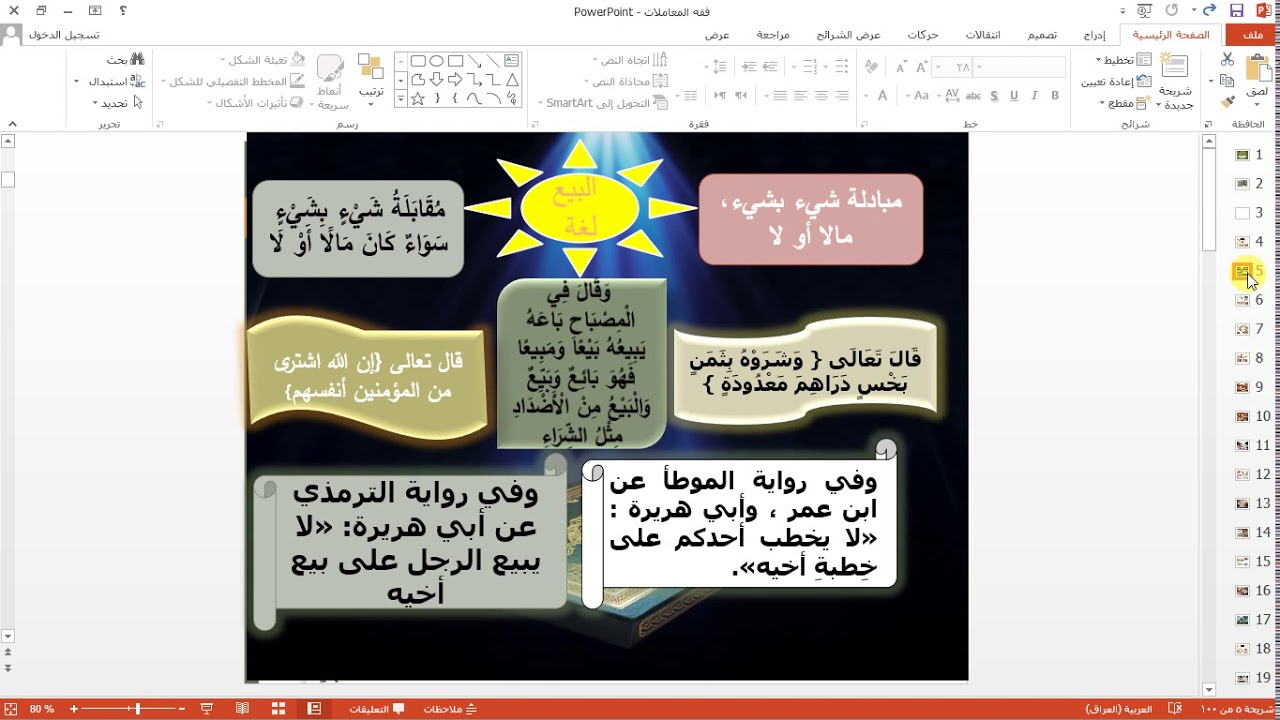This screenshot has width=1280, height=720.
Task: Select the triangle shape in gallery
Action: pos(512,80)
